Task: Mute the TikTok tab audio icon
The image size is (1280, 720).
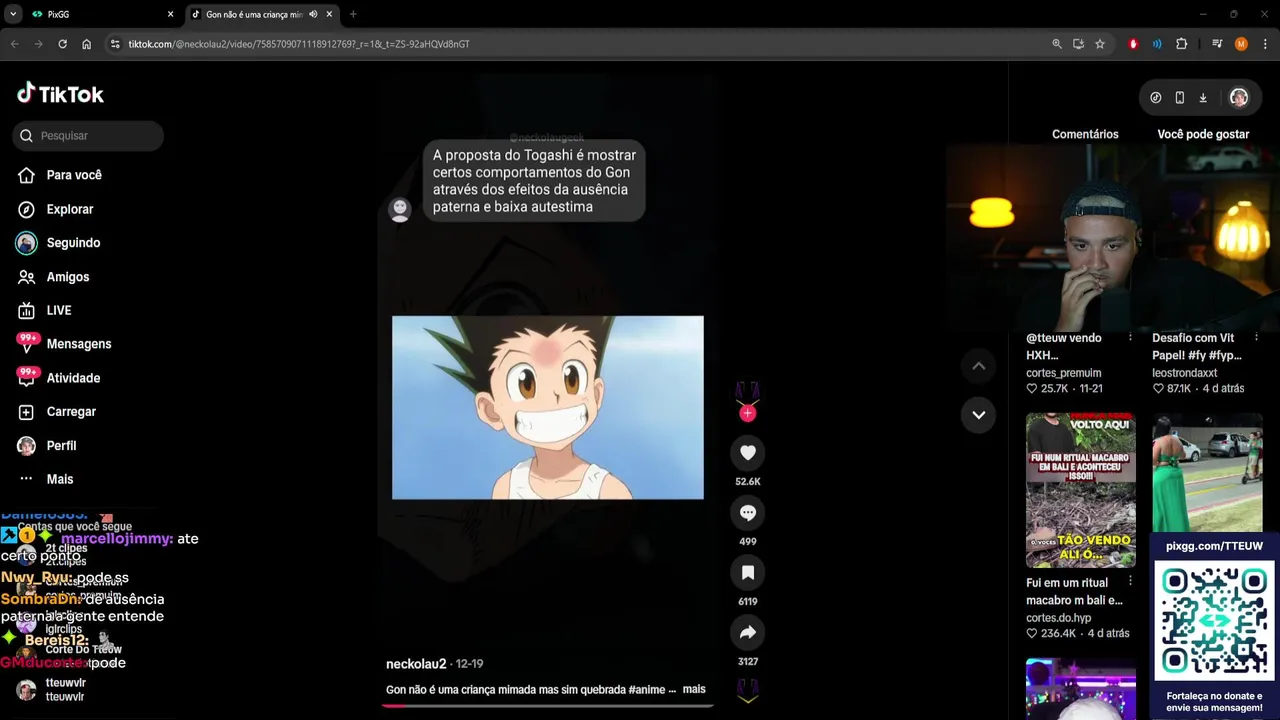Action: click(313, 15)
